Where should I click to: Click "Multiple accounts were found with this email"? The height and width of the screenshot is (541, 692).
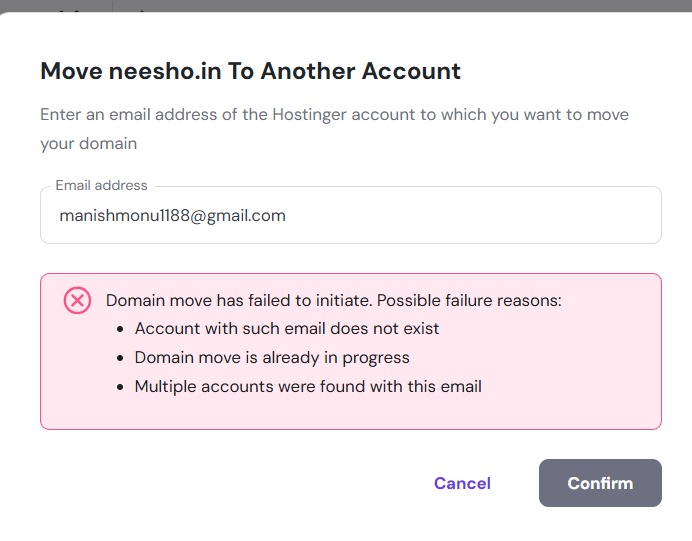point(308,386)
